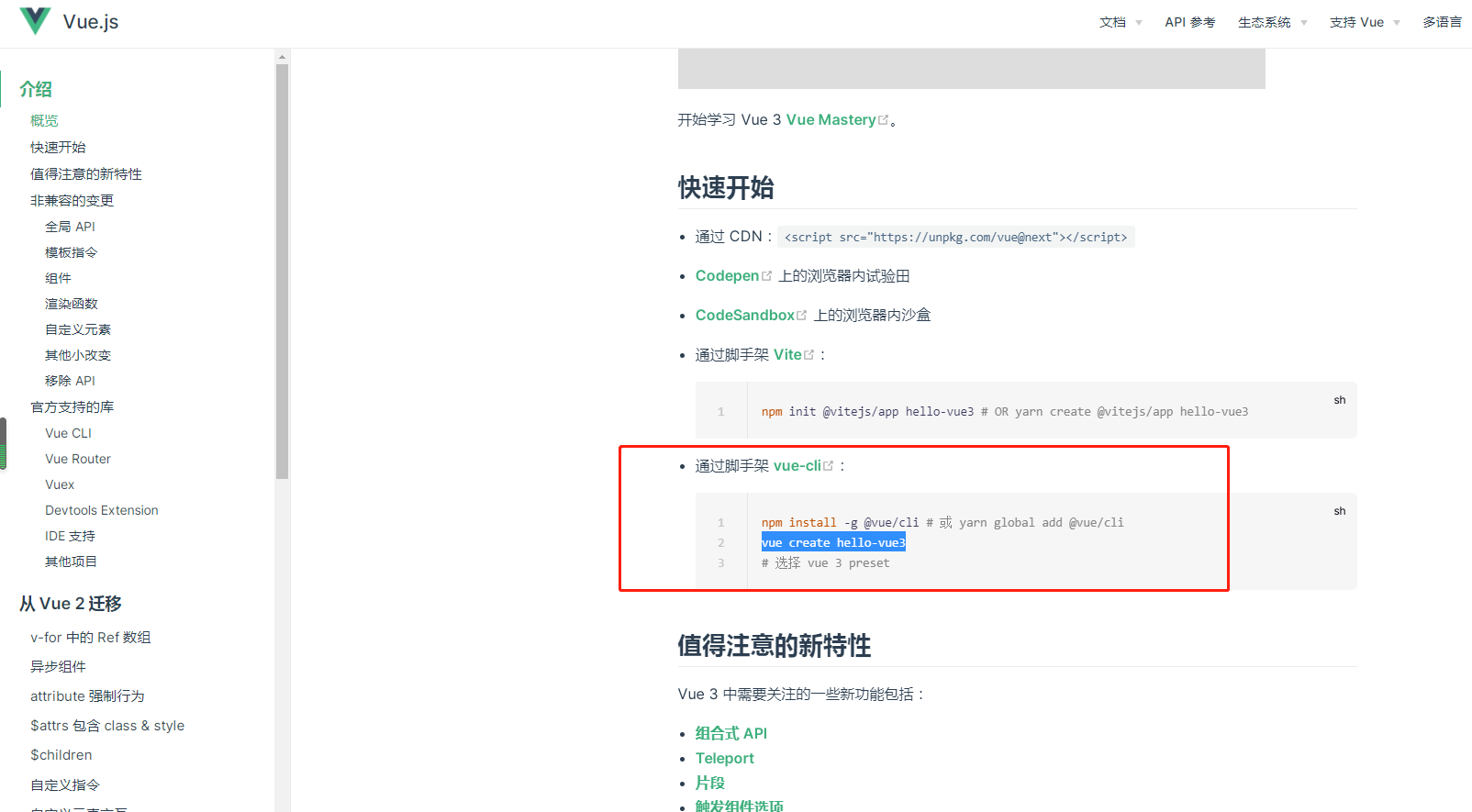This screenshot has height=812, width=1472.
Task: Expand the 支持 Vue dropdown menu
Action: (x=1365, y=22)
